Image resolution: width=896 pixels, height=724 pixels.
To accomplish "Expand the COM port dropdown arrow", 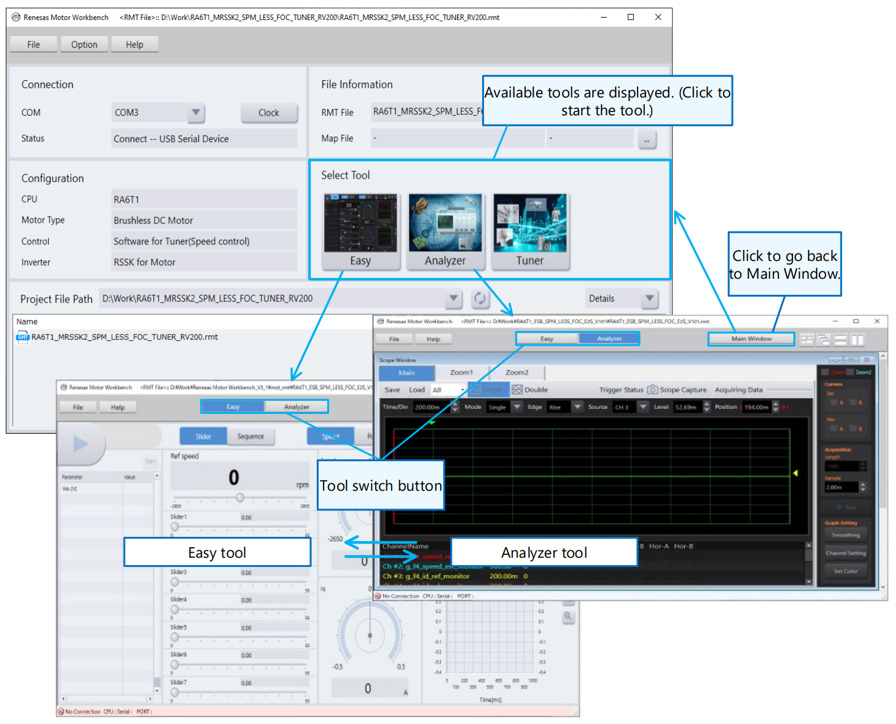I will [x=196, y=113].
